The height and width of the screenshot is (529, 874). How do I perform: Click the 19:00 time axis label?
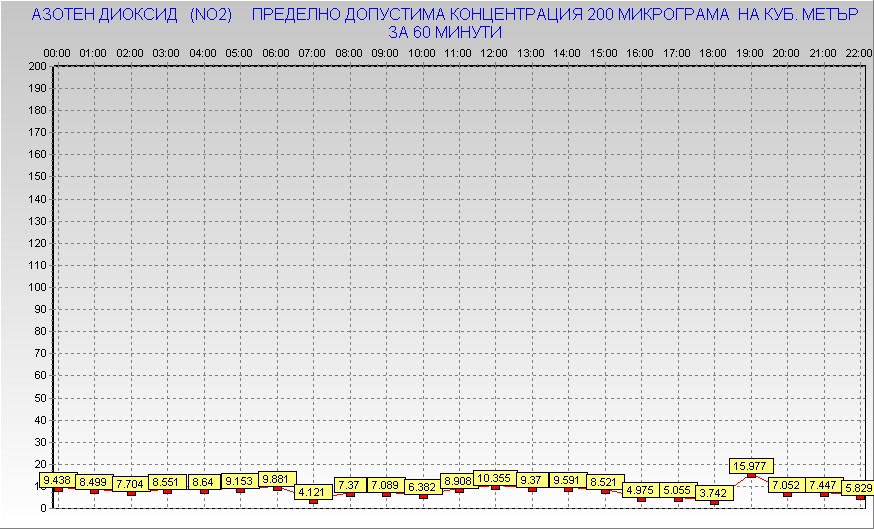750,52
